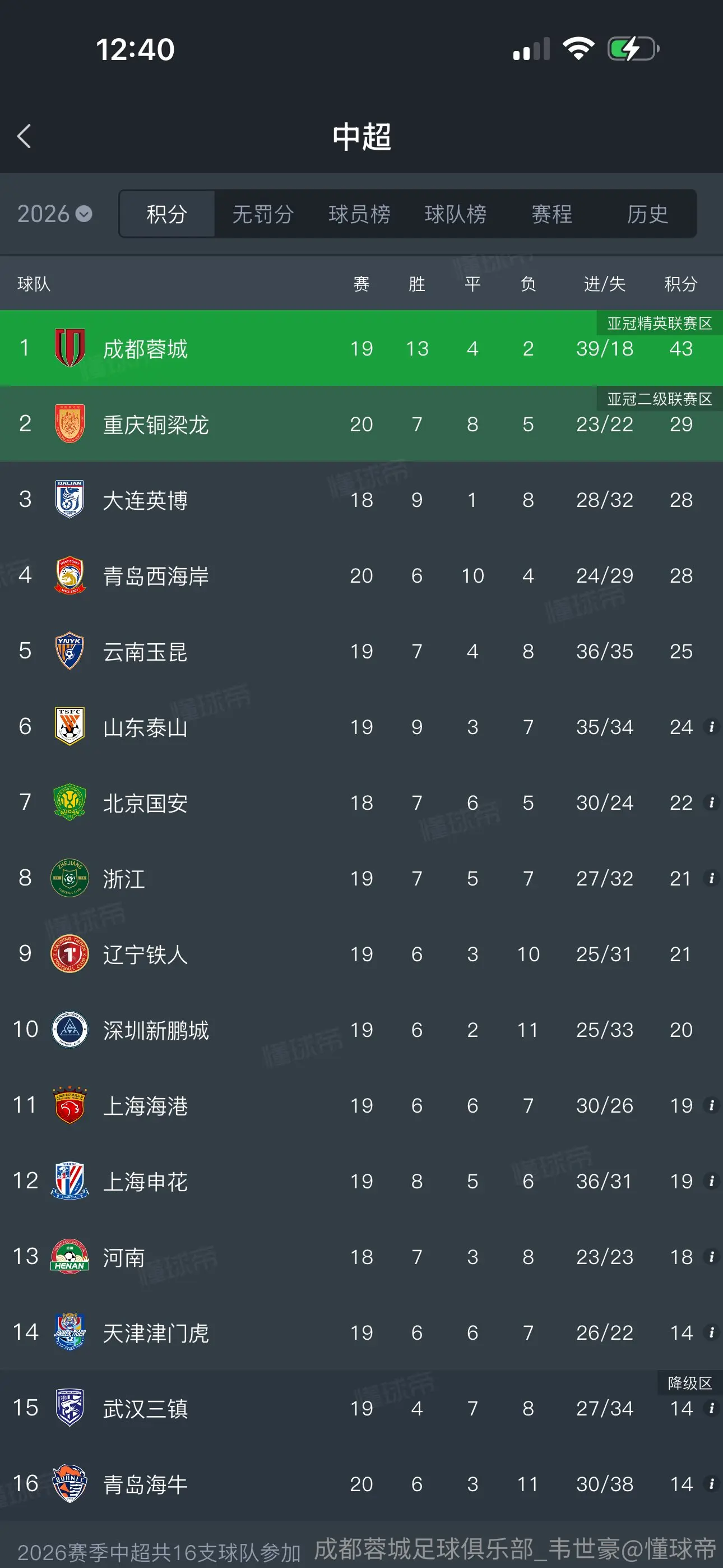Screen dimensions: 723x1568
Task: Select the 积分 tab
Action: click(x=167, y=214)
